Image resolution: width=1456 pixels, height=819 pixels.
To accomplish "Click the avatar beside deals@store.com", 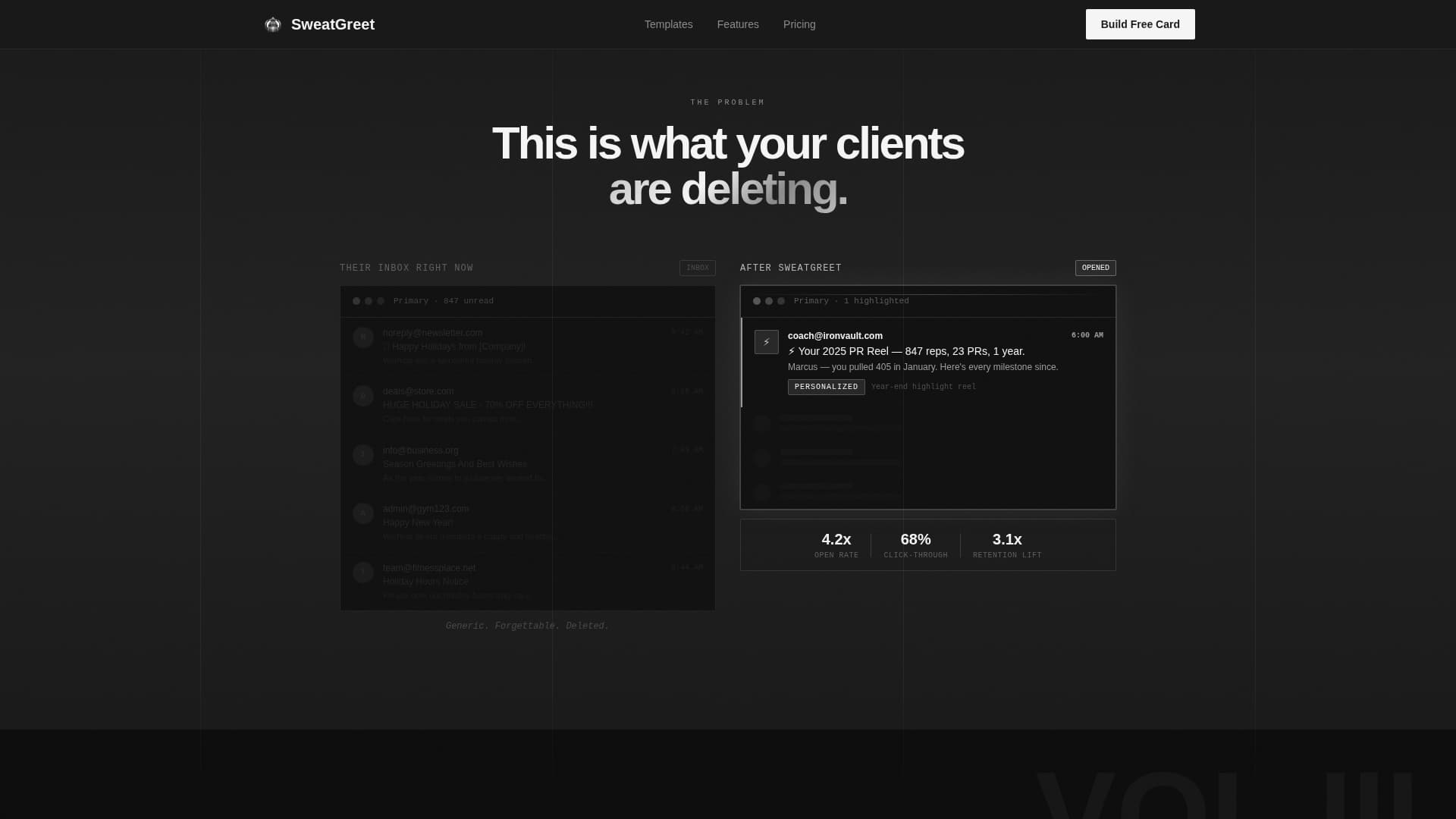I will pyautogui.click(x=363, y=396).
